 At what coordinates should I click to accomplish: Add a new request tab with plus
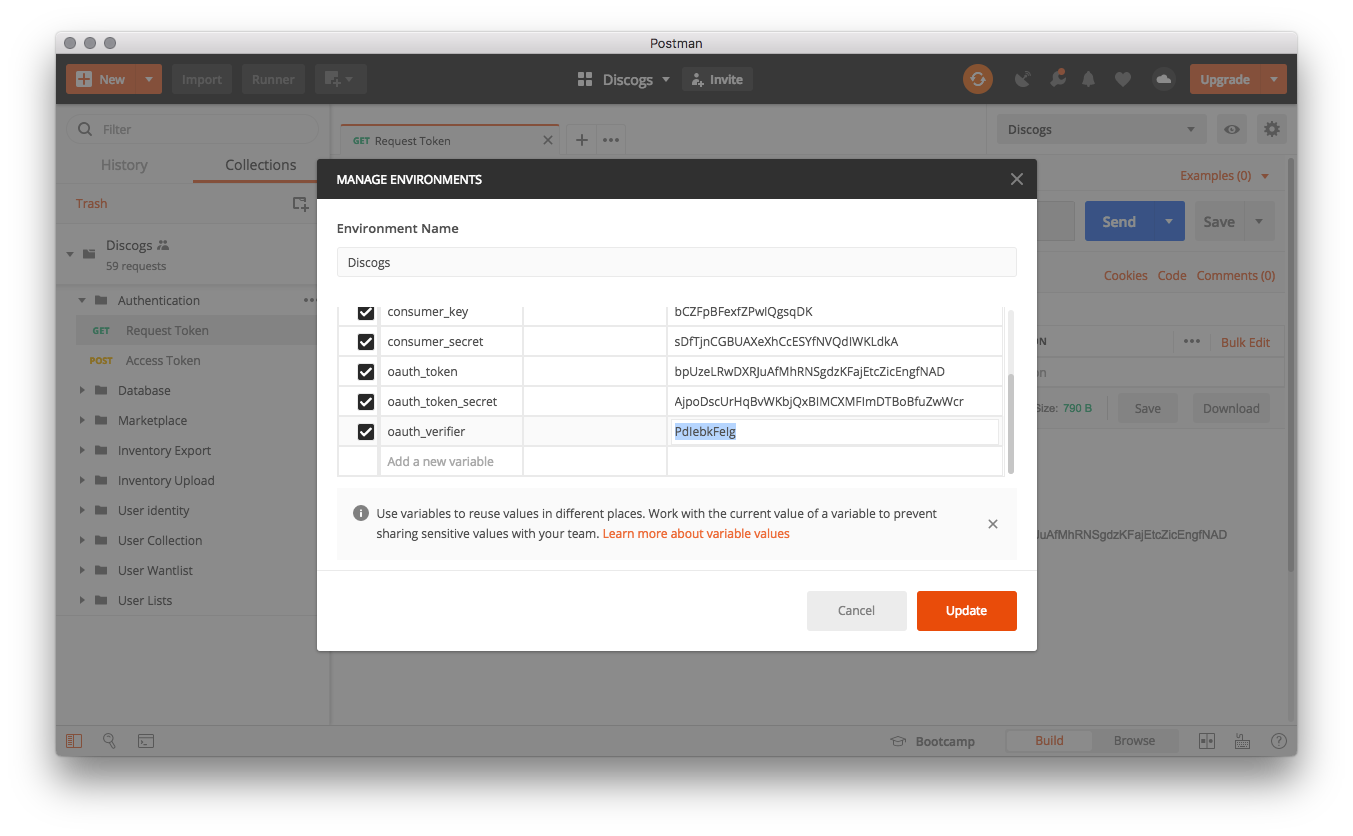pos(582,141)
